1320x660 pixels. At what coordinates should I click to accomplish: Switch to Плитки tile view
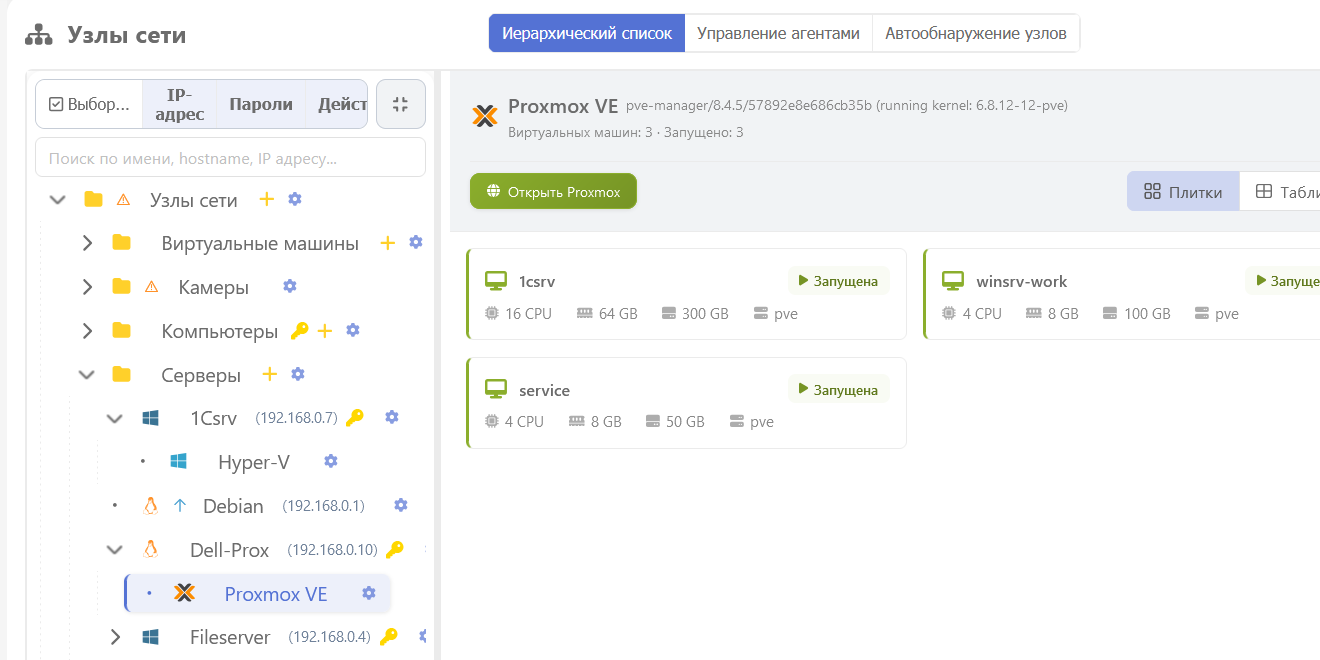(x=1183, y=192)
